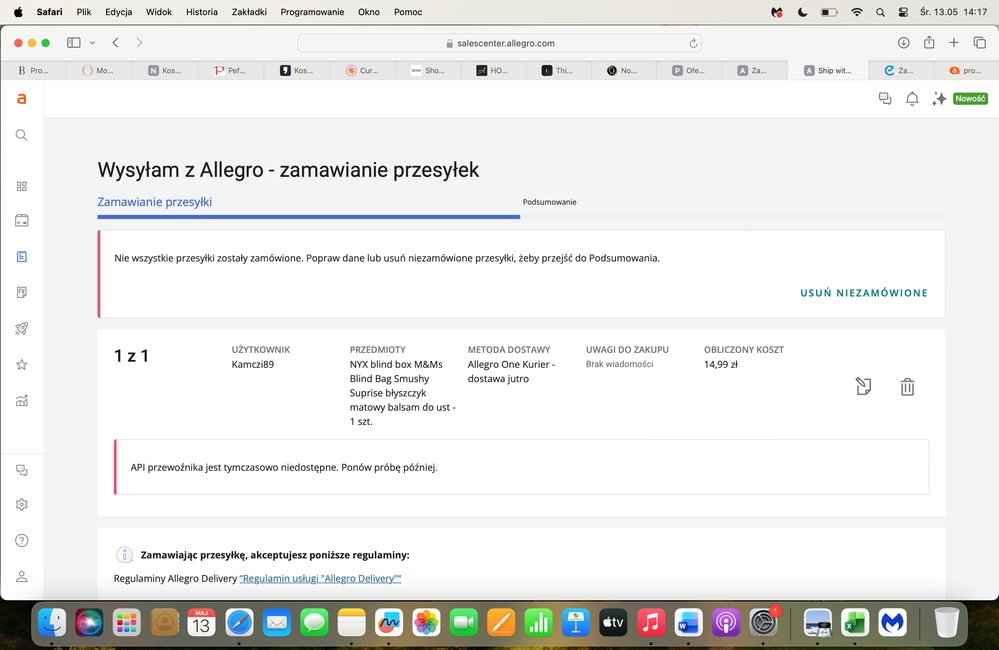Open the help question mark icon
999x650 pixels.
[22, 540]
